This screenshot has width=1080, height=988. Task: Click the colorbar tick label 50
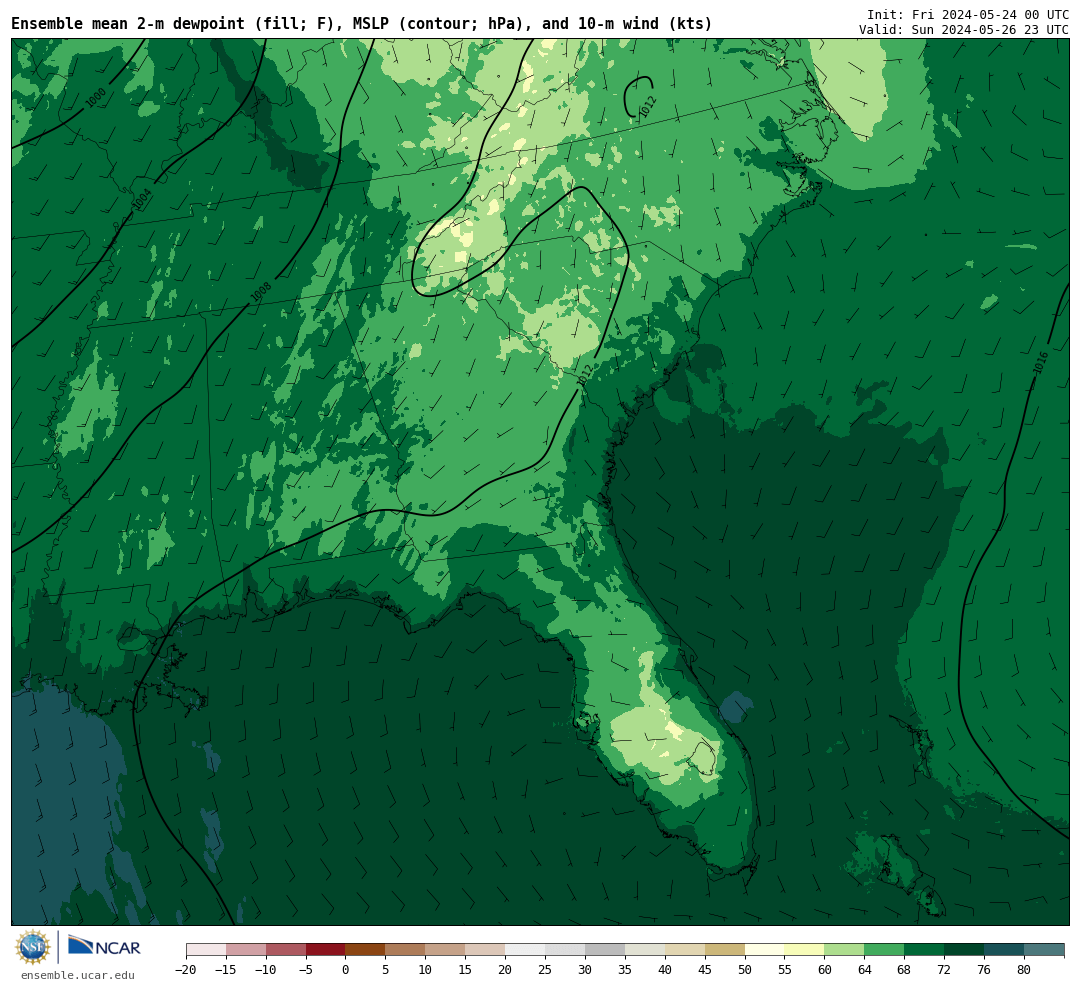pos(745,969)
